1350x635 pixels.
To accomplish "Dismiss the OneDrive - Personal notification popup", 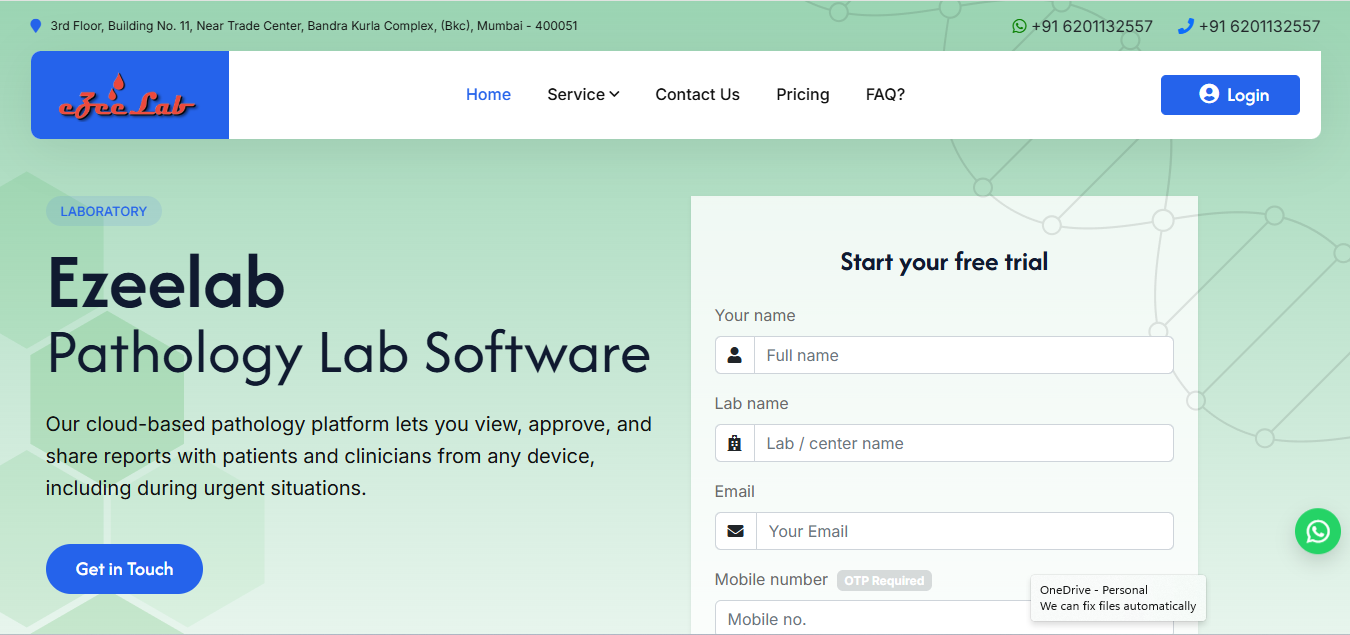I will pyautogui.click(x=1117, y=597).
